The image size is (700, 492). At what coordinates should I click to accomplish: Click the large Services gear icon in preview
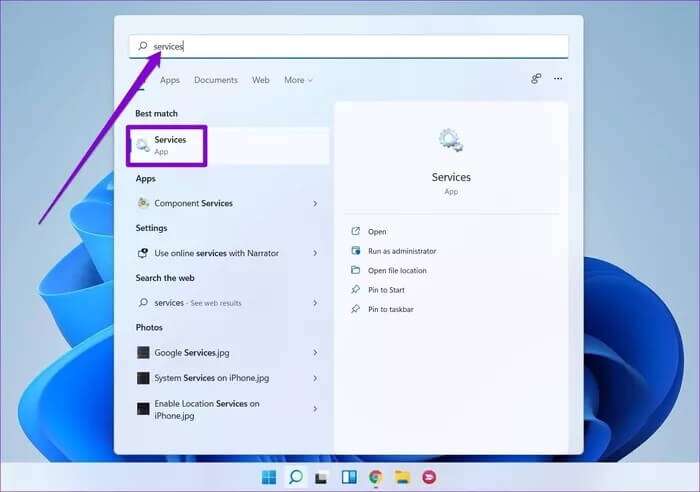point(451,140)
